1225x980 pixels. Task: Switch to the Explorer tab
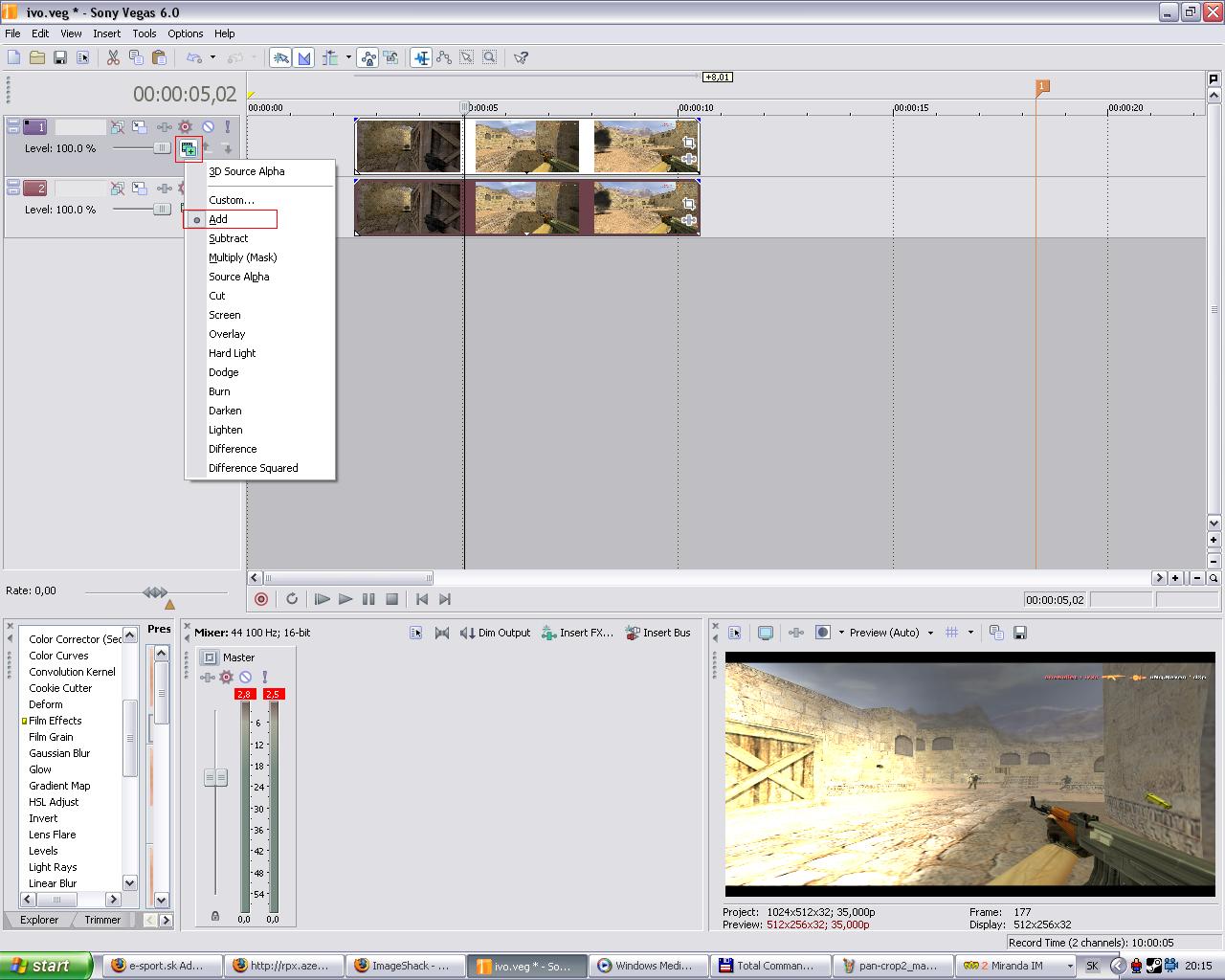point(39,920)
